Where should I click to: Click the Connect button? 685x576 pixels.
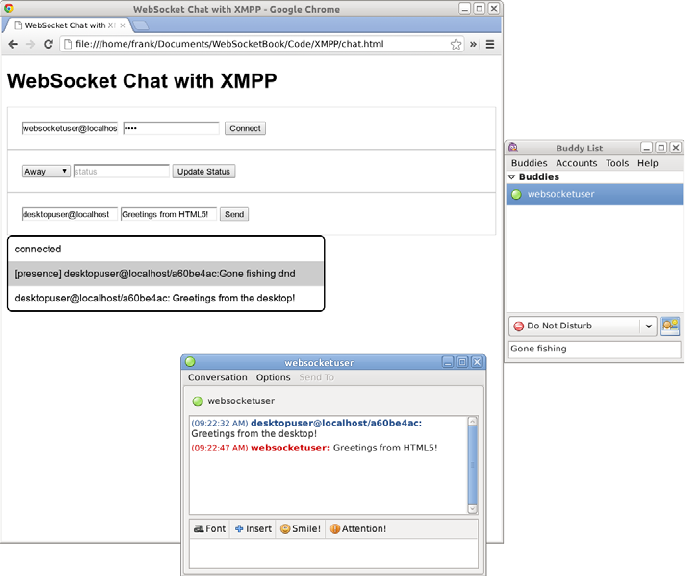245,128
